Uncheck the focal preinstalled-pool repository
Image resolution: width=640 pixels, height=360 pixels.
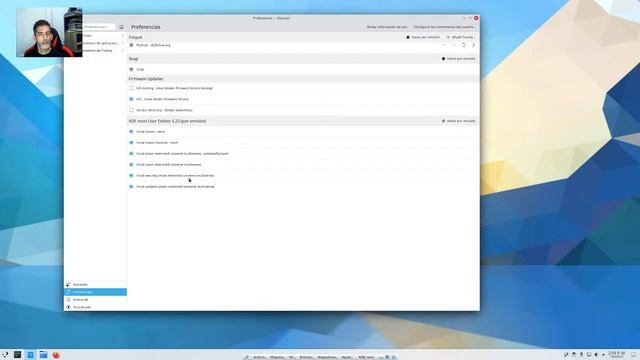131,154
